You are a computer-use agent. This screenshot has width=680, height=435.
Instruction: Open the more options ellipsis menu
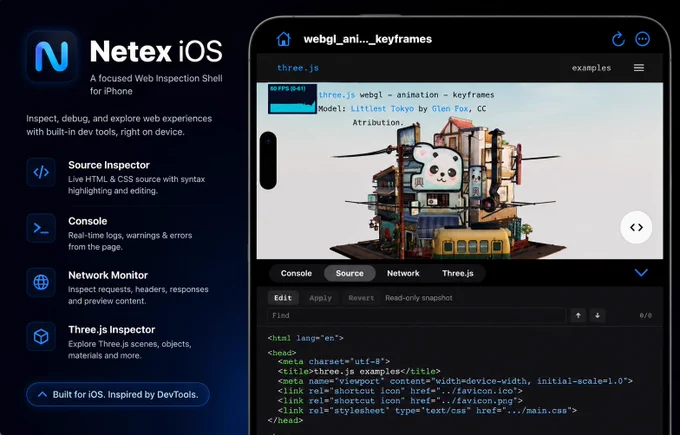pyautogui.click(x=642, y=39)
